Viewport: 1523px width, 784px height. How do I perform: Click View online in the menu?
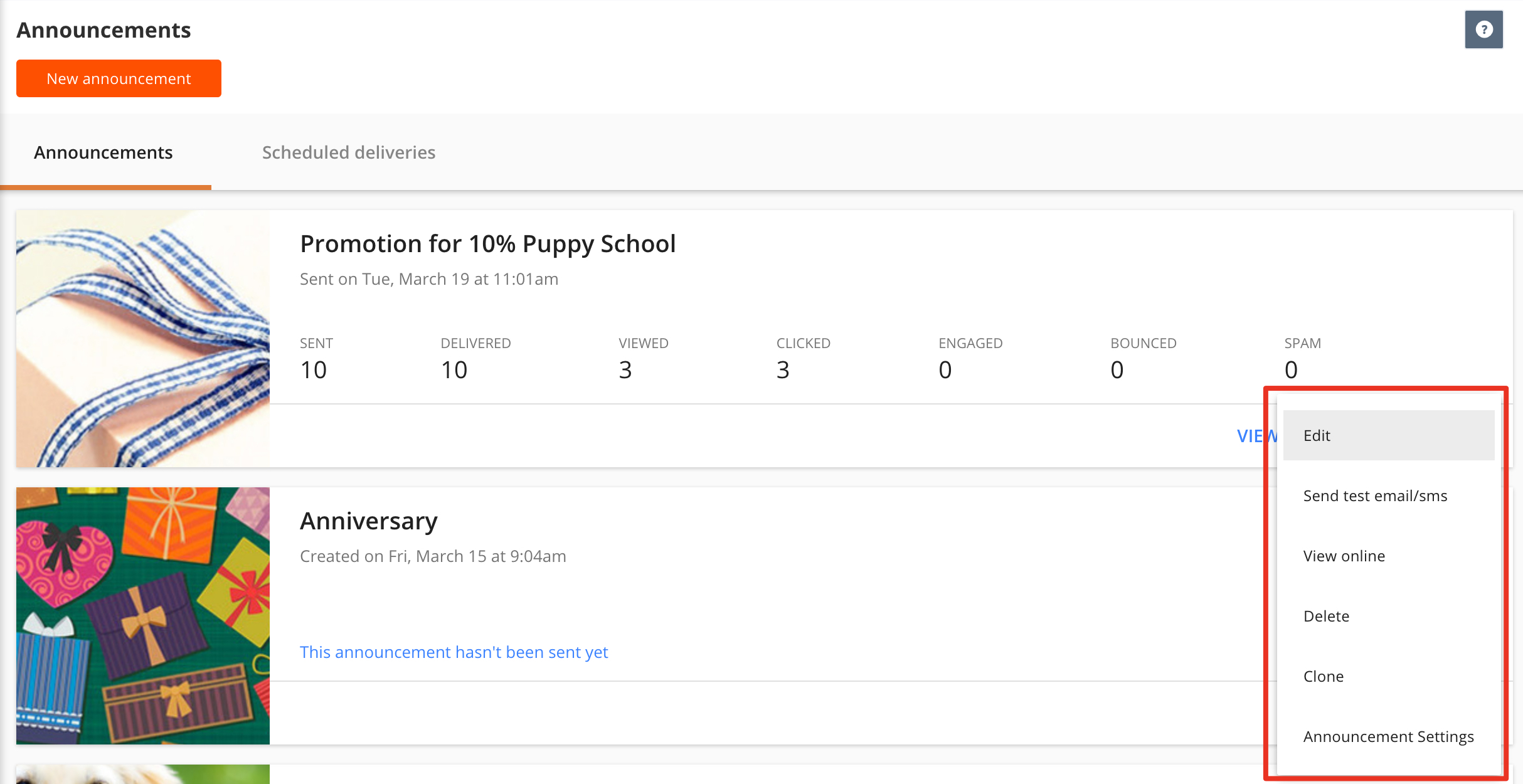(x=1344, y=556)
